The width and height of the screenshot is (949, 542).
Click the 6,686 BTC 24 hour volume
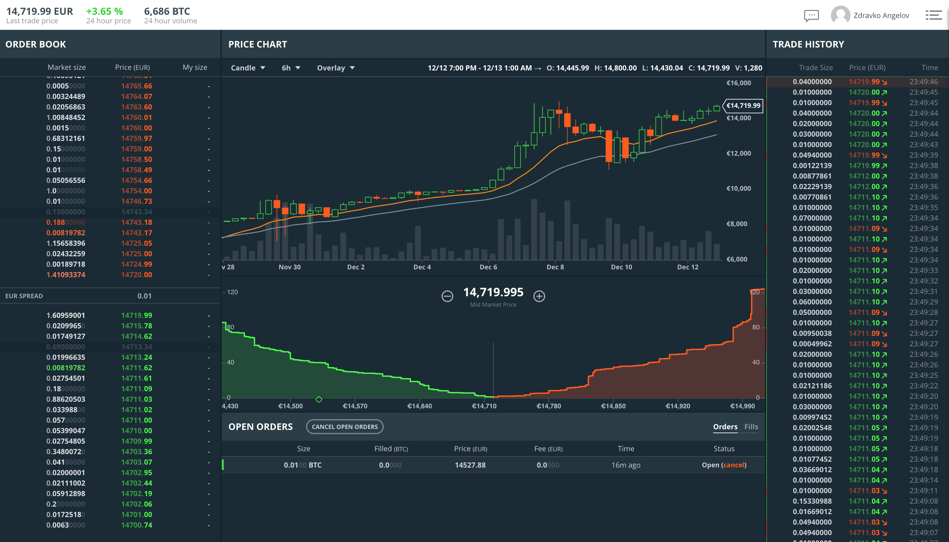167,11
